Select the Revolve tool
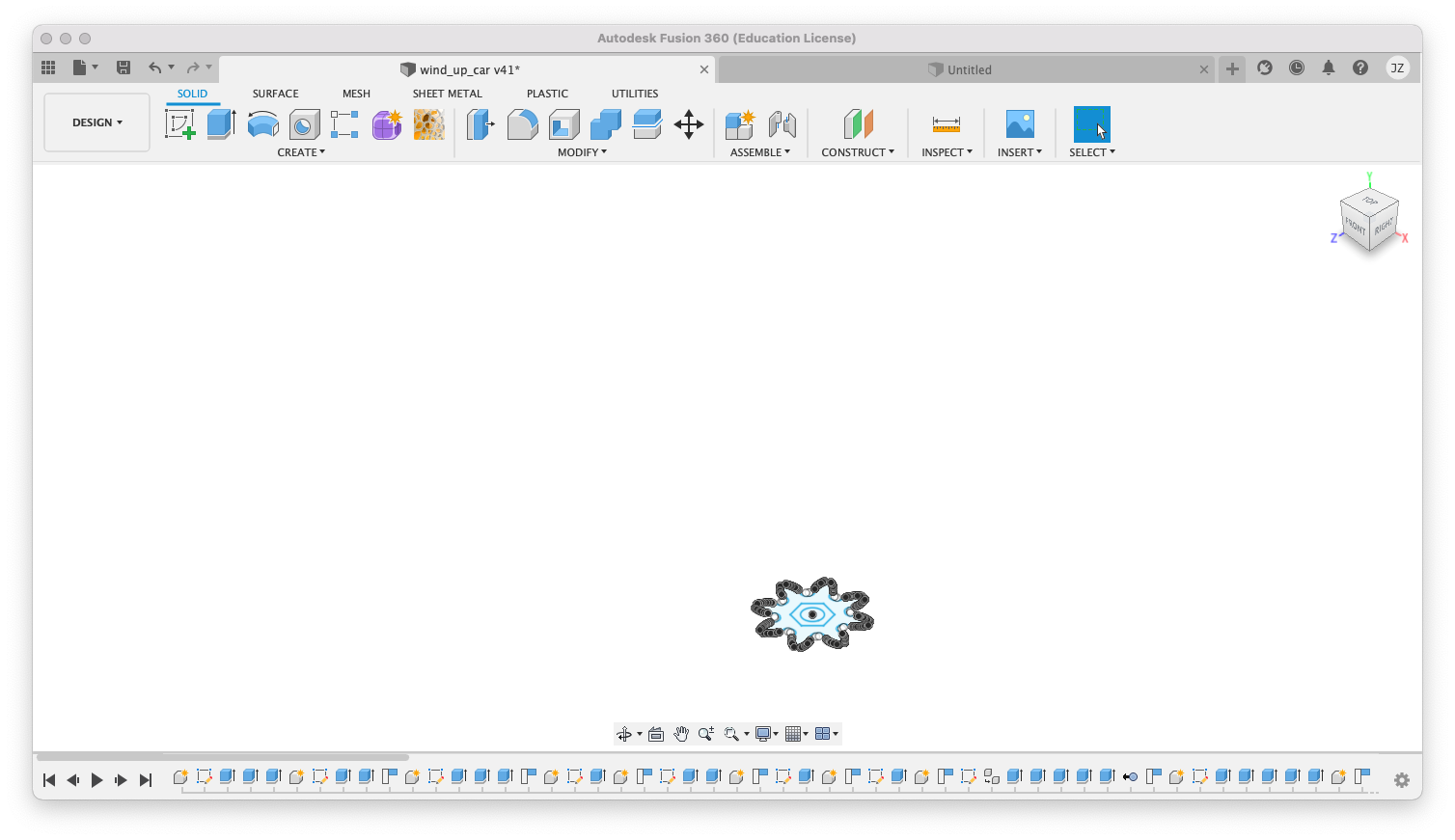Screen dimensions: 1455x840 [x=263, y=124]
